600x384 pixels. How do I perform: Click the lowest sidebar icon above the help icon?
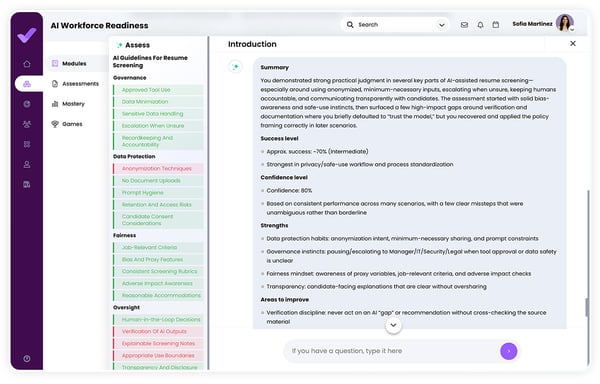pos(27,184)
